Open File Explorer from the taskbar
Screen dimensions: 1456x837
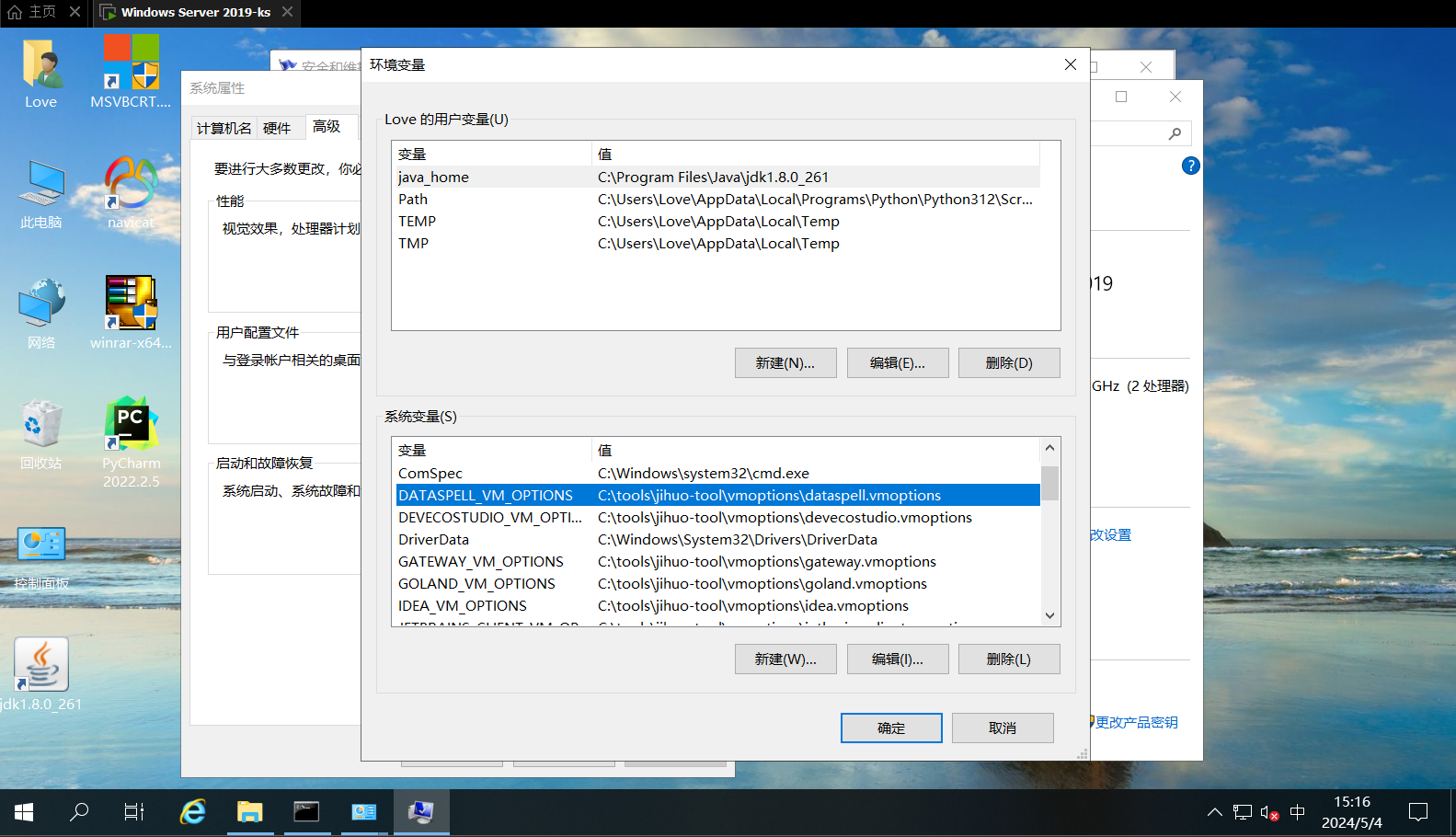(x=250, y=812)
